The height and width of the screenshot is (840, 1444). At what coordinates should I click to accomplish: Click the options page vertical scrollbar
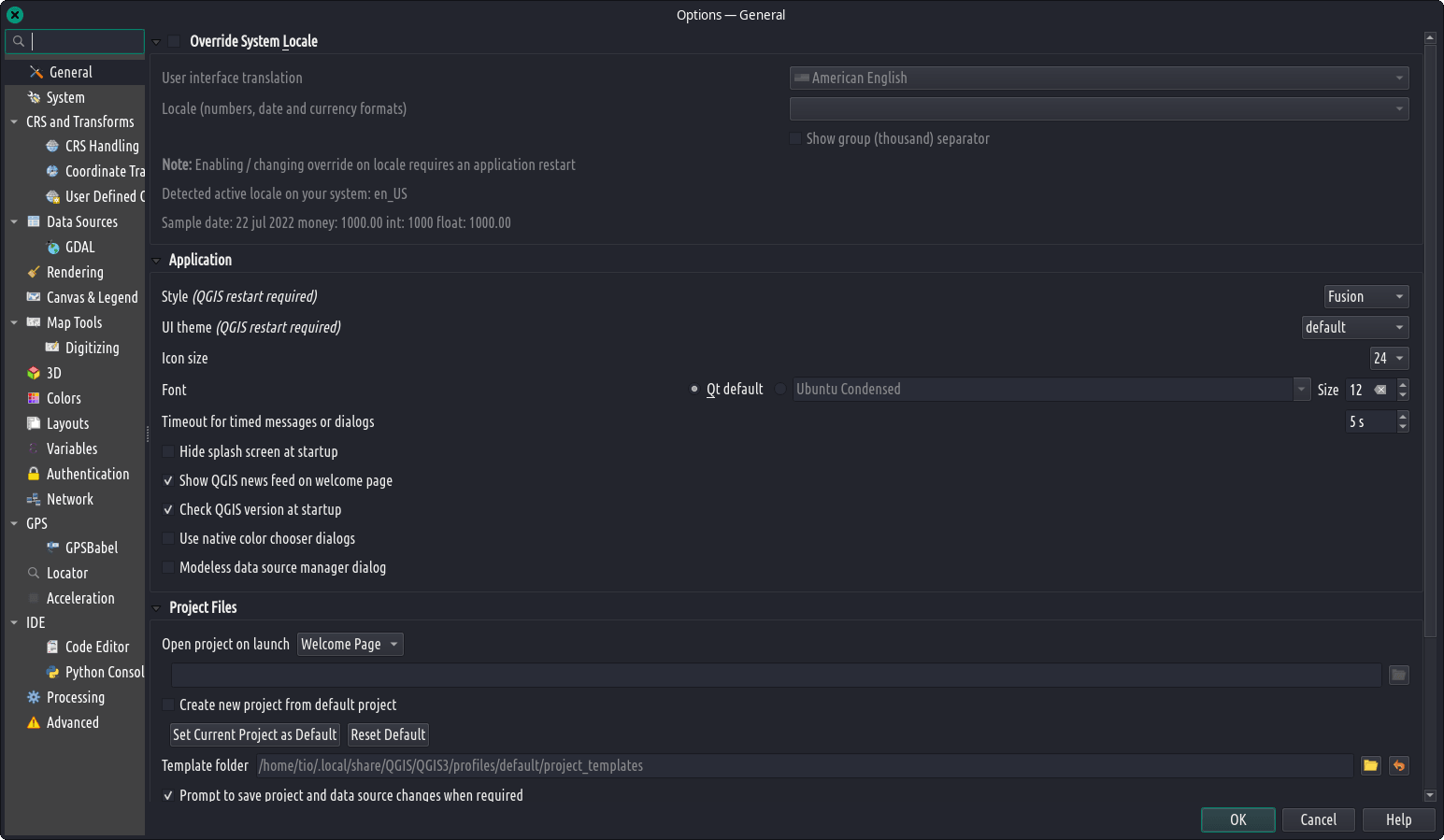click(1430, 341)
